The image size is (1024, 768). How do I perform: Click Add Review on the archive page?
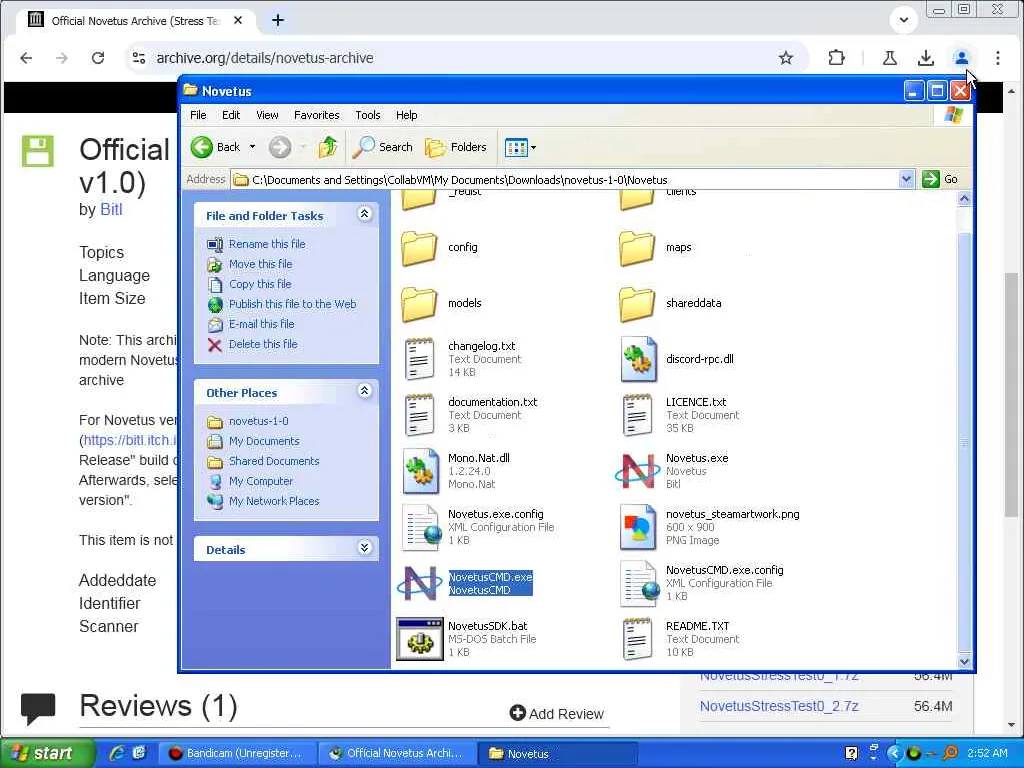click(557, 714)
